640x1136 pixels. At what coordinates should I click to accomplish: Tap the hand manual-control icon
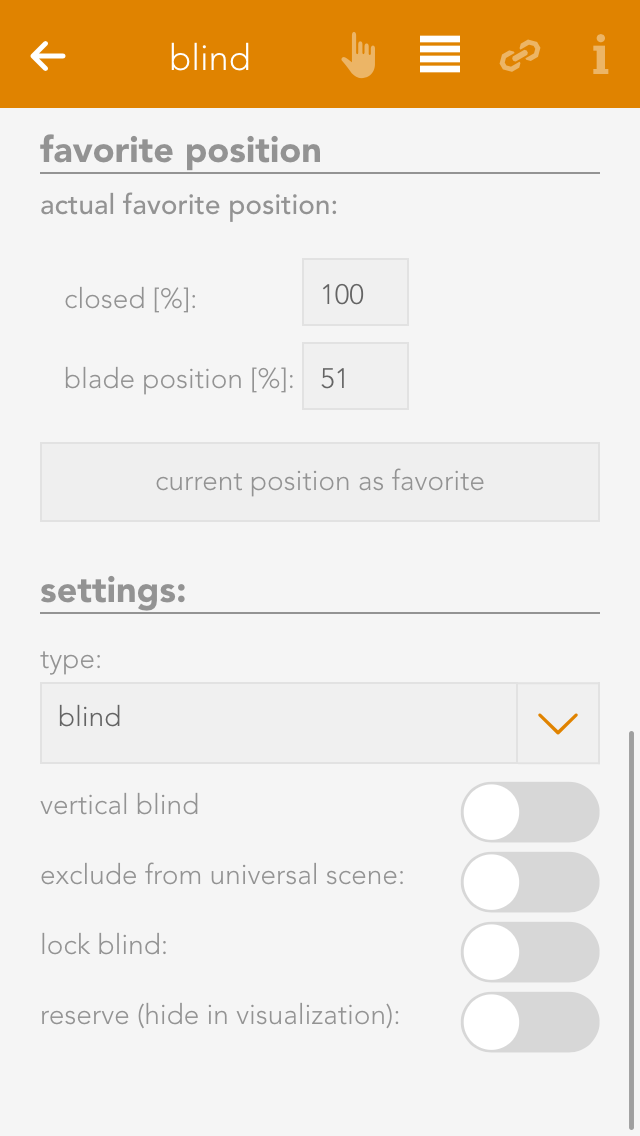[x=358, y=56]
